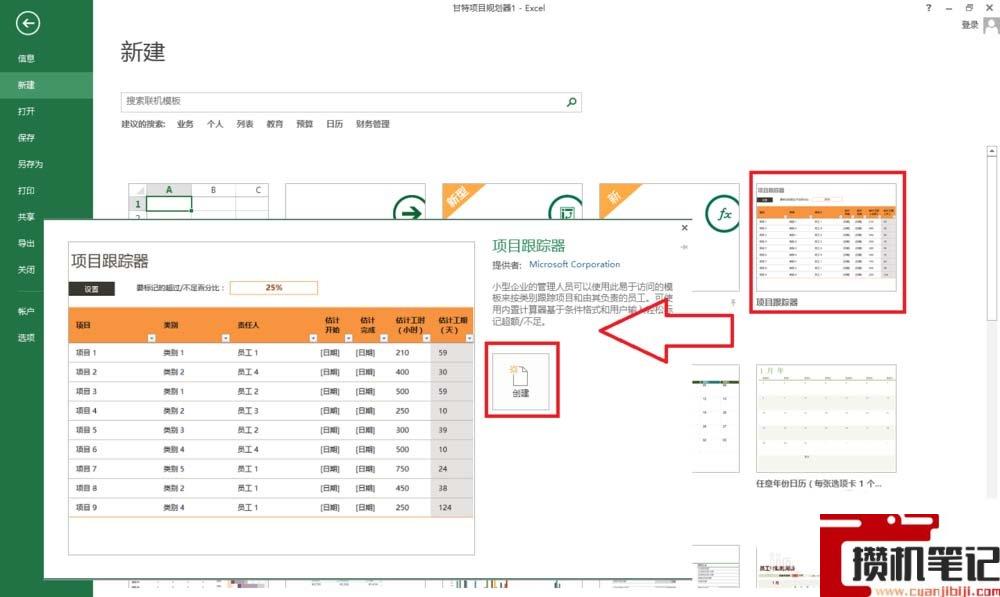This screenshot has height=597, width=1000.
Task: Click the cell '项目 9' in preview
Action: pyautogui.click(x=86, y=508)
